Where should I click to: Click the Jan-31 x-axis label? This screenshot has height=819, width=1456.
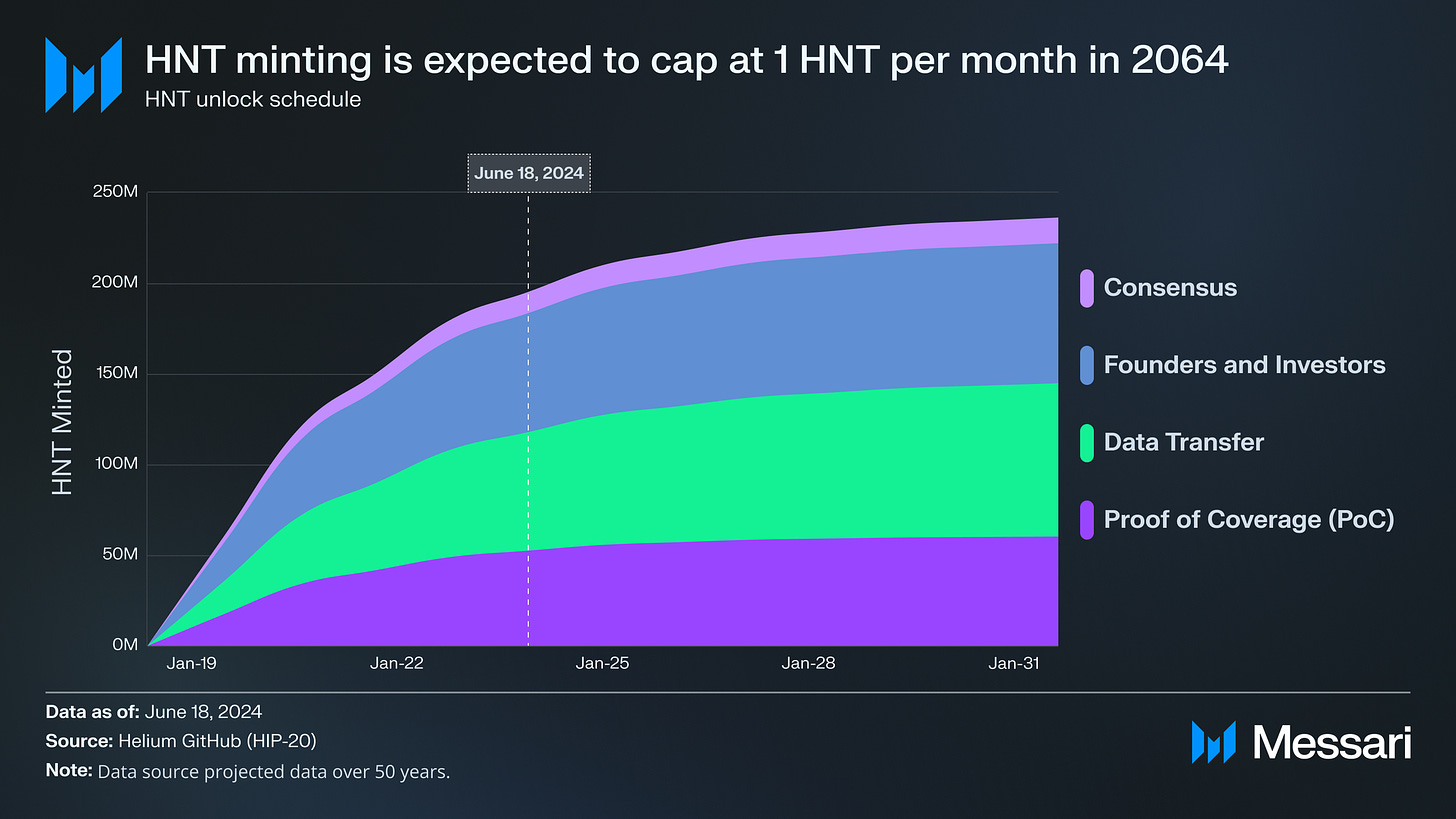tap(1016, 663)
